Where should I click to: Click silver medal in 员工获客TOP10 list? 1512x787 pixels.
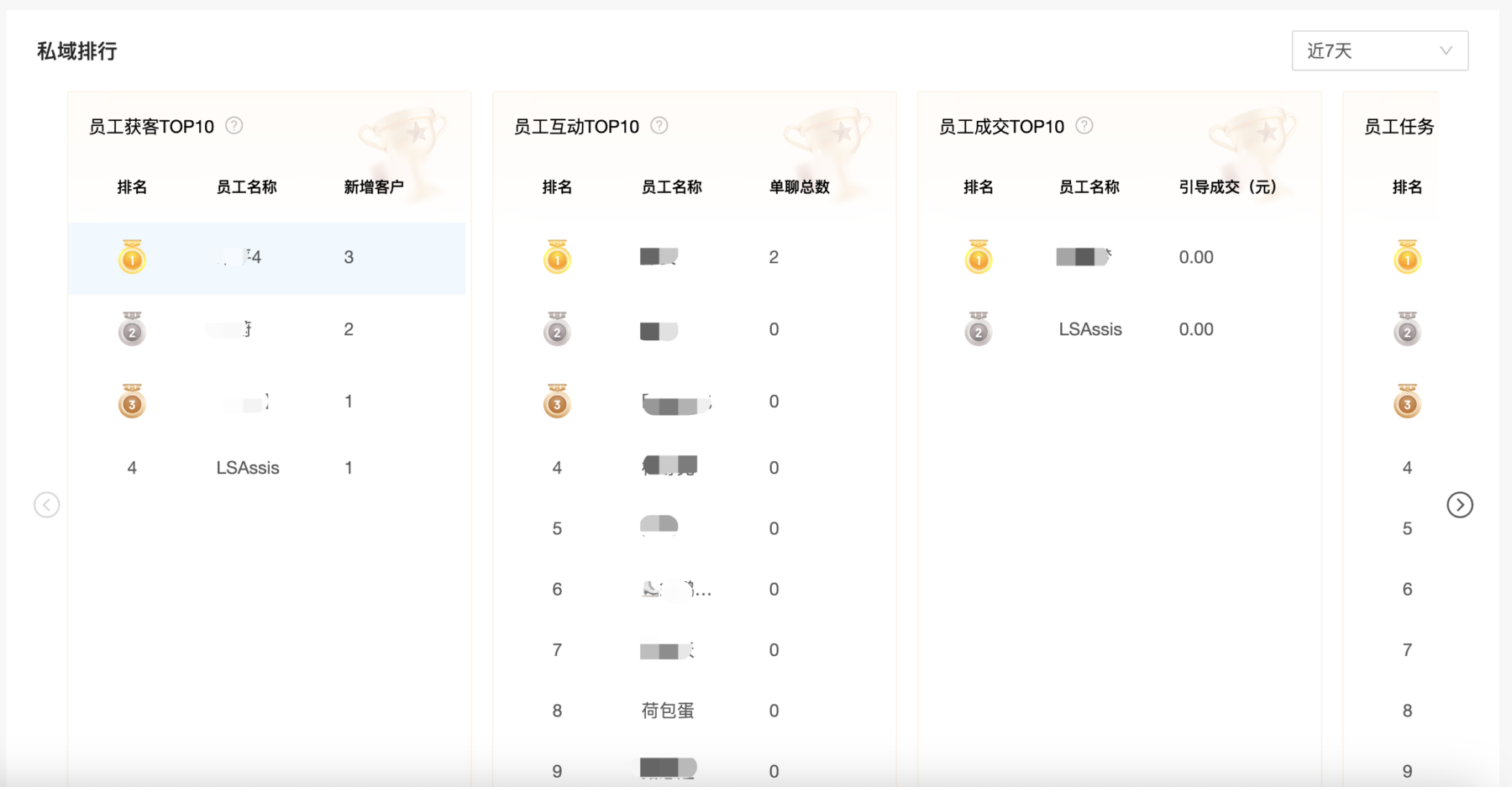coord(132,329)
